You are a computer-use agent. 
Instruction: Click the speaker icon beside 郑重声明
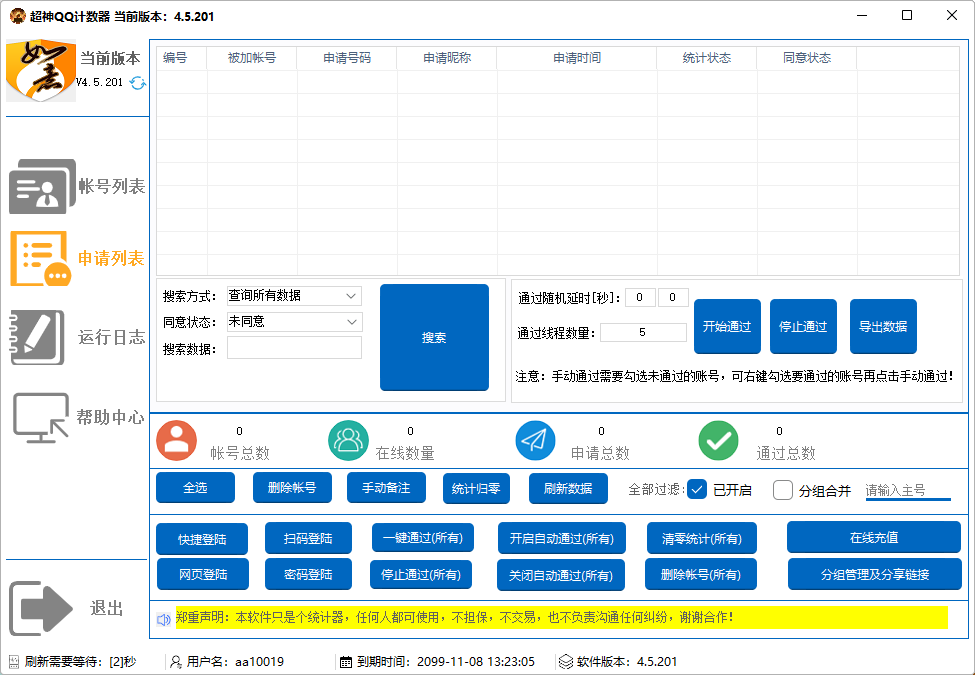tap(164, 619)
